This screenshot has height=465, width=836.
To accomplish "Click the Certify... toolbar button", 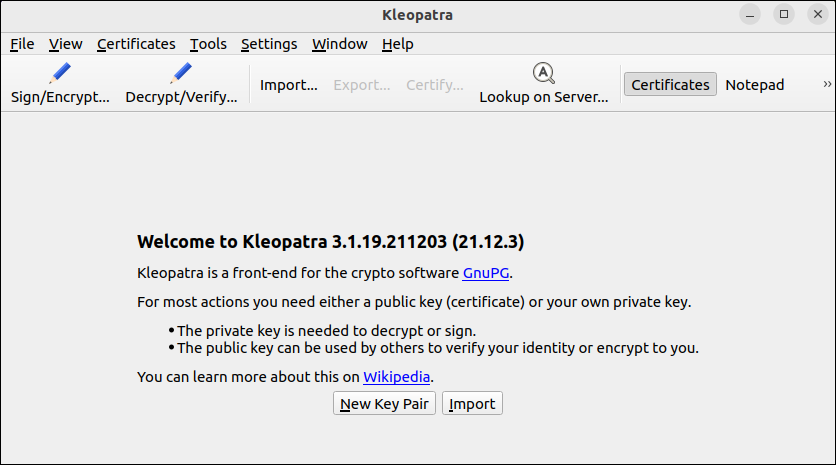I will tap(435, 85).
